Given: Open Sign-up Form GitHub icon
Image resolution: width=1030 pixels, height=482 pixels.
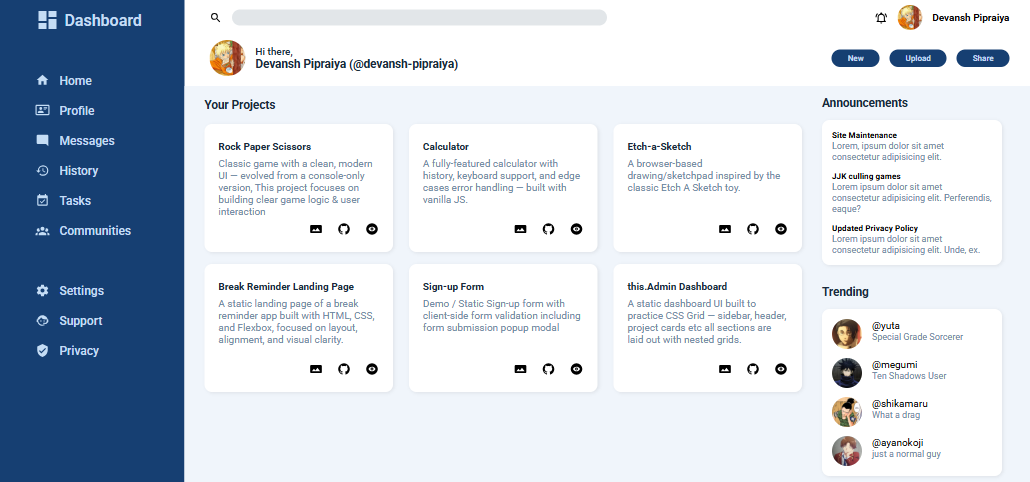Looking at the screenshot, I should [549, 369].
